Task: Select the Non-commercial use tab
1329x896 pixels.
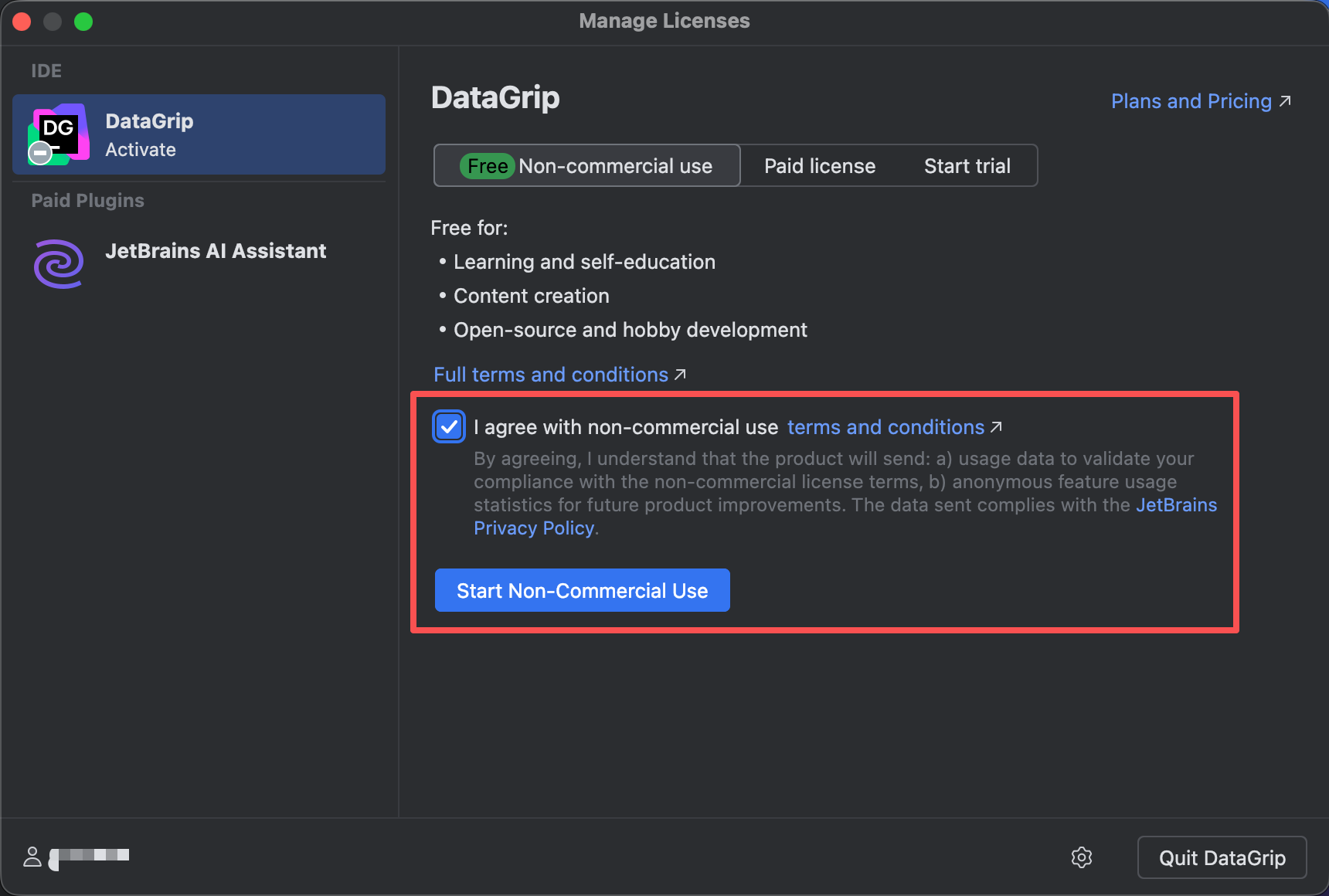Action: coord(615,166)
